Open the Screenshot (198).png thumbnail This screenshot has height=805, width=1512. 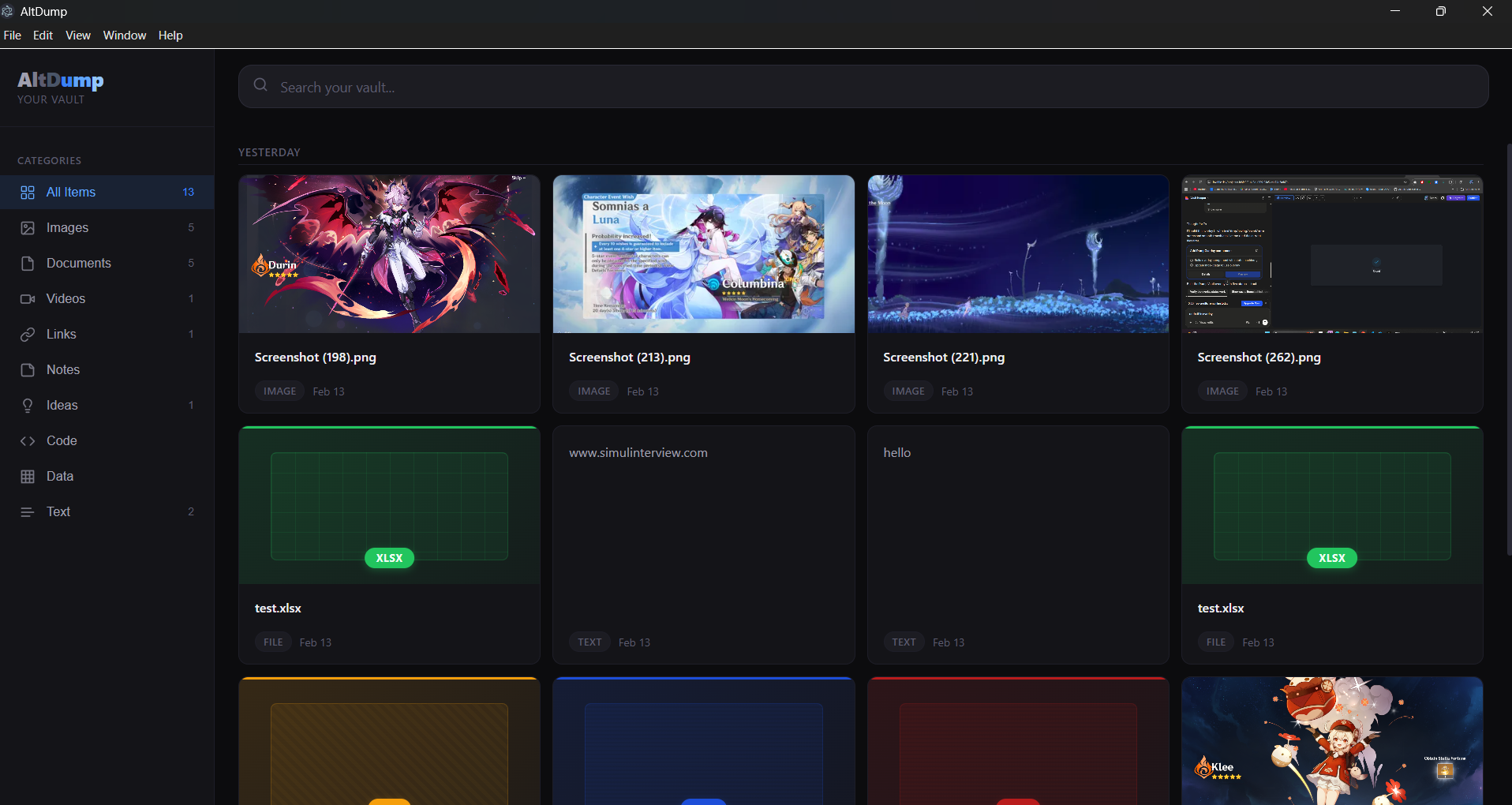(388, 253)
